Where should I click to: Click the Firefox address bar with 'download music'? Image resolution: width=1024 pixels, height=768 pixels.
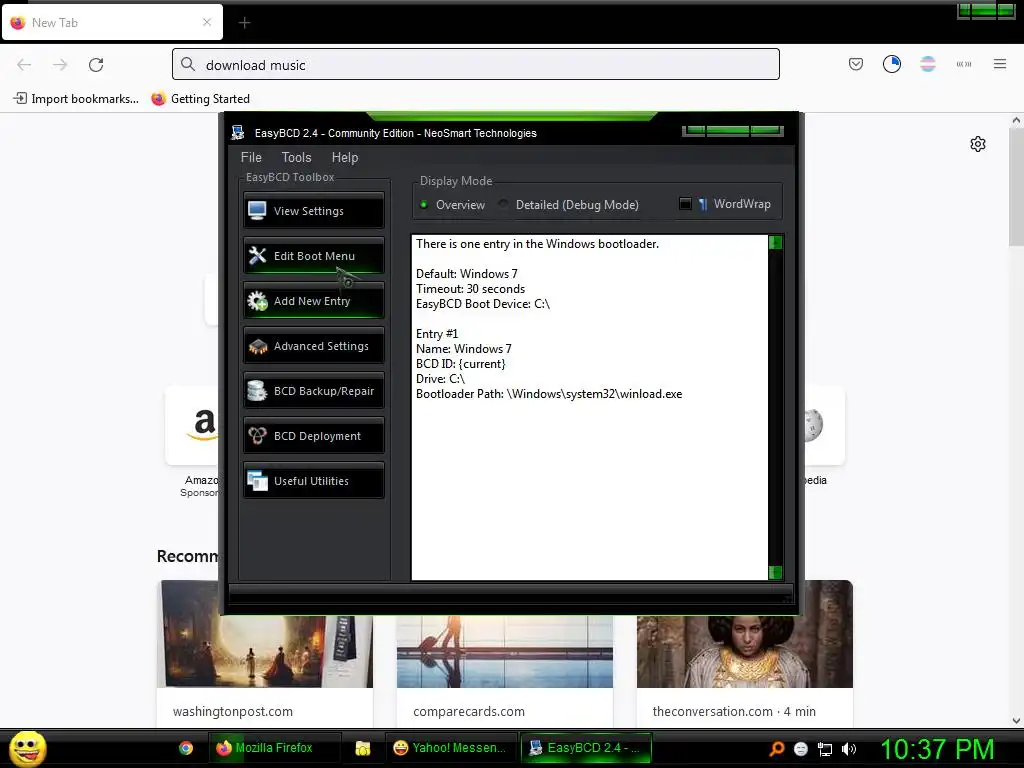click(475, 64)
